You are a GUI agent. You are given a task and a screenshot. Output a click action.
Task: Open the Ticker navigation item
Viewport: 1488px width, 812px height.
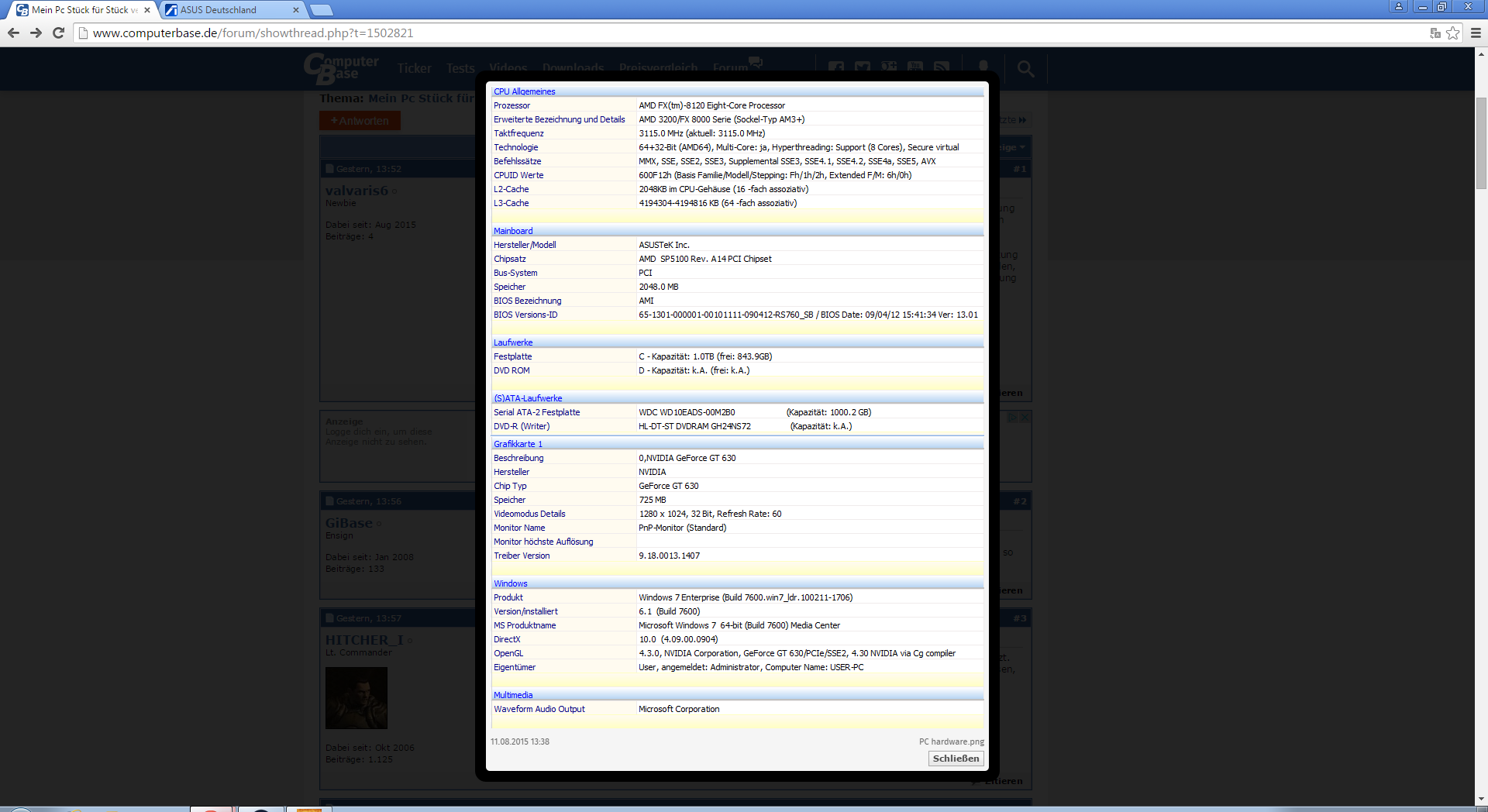coord(414,68)
